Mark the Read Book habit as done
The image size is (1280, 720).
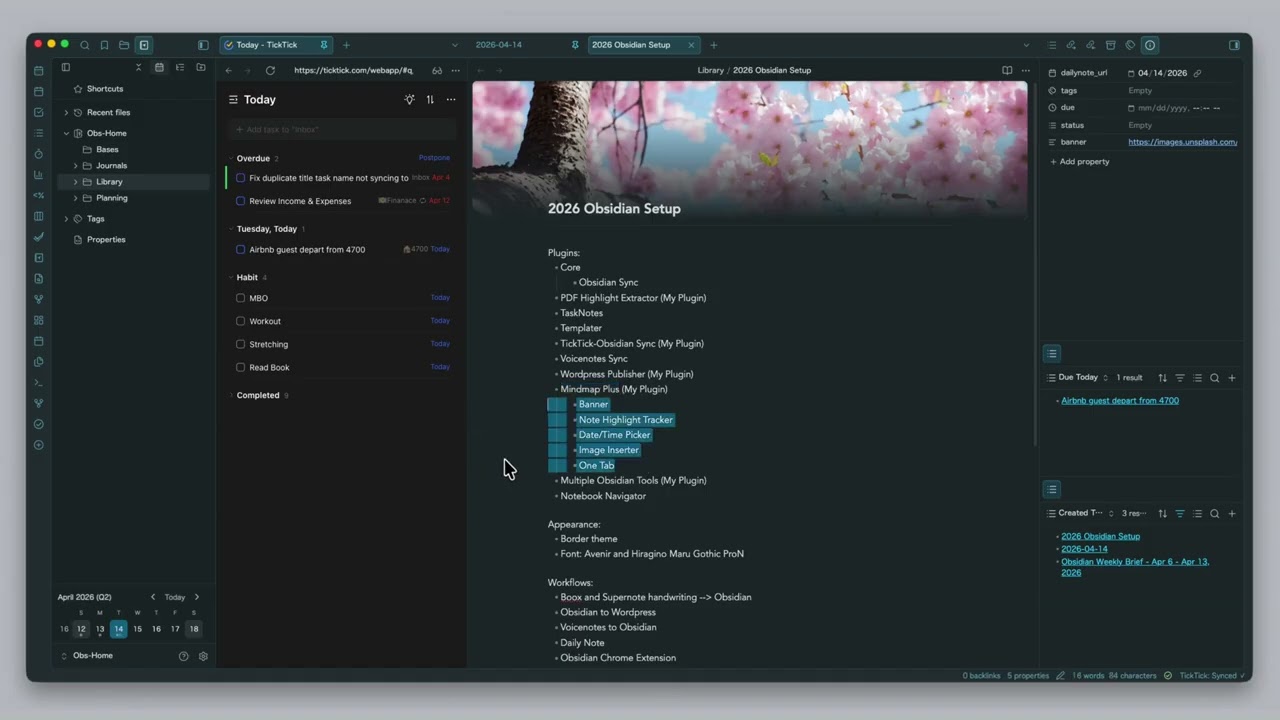[240, 367]
